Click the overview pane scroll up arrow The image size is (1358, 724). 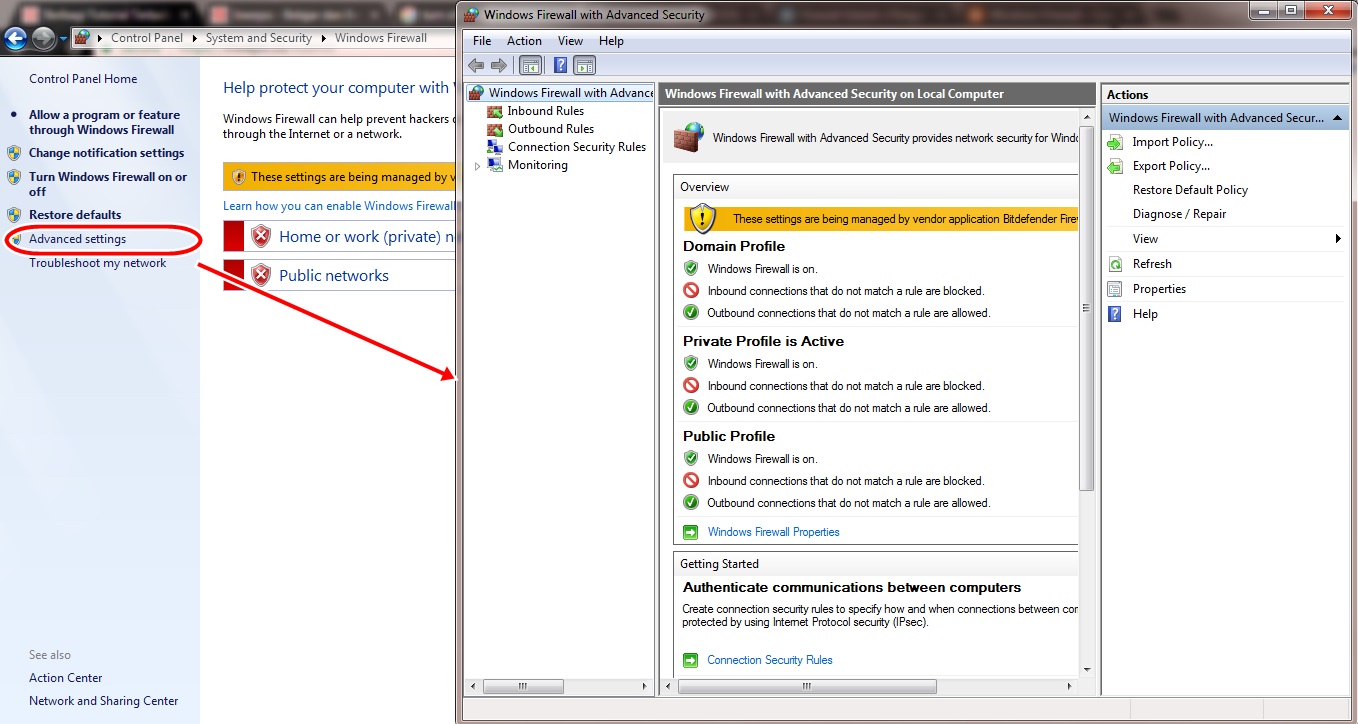pyautogui.click(x=1087, y=117)
